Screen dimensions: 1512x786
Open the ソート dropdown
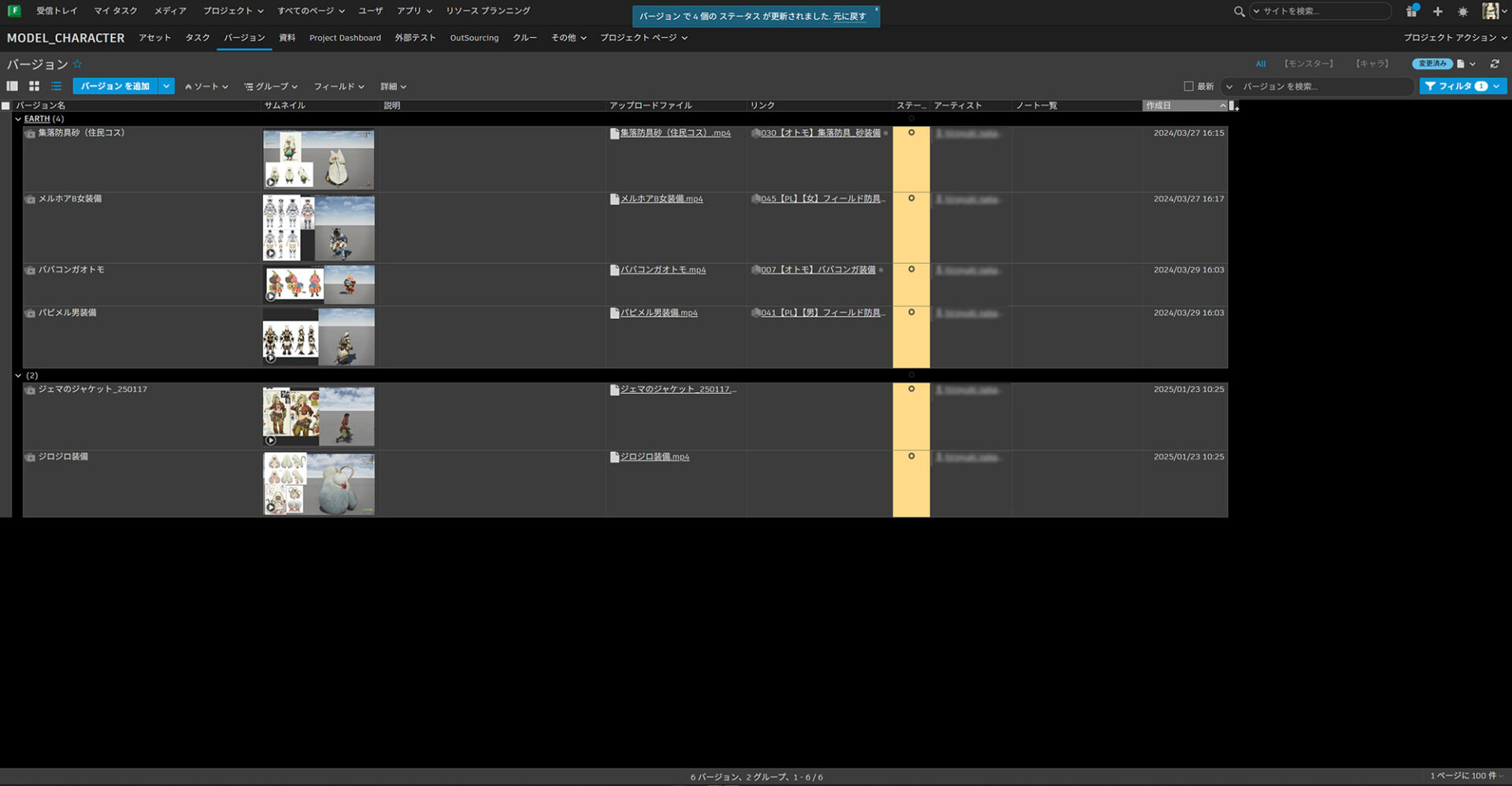206,87
